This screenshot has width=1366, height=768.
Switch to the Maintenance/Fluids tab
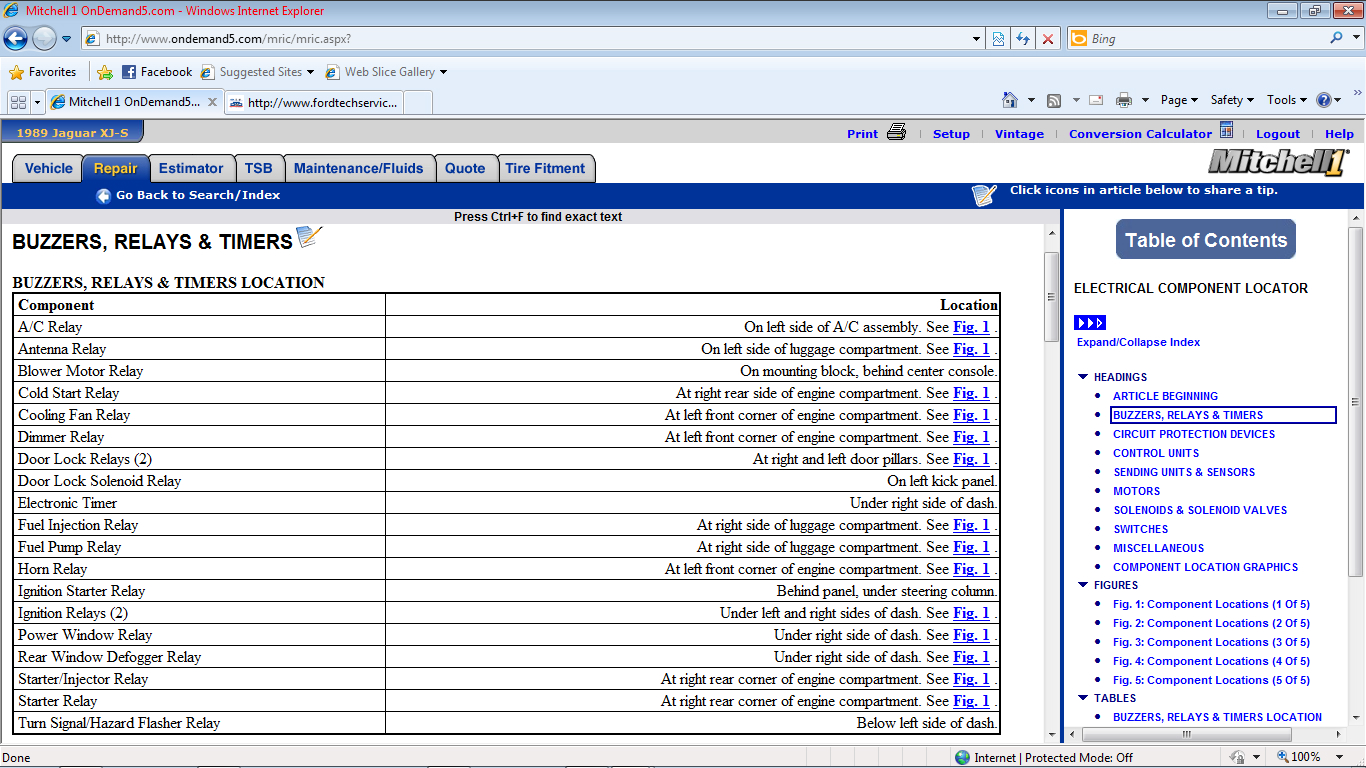click(x=359, y=168)
